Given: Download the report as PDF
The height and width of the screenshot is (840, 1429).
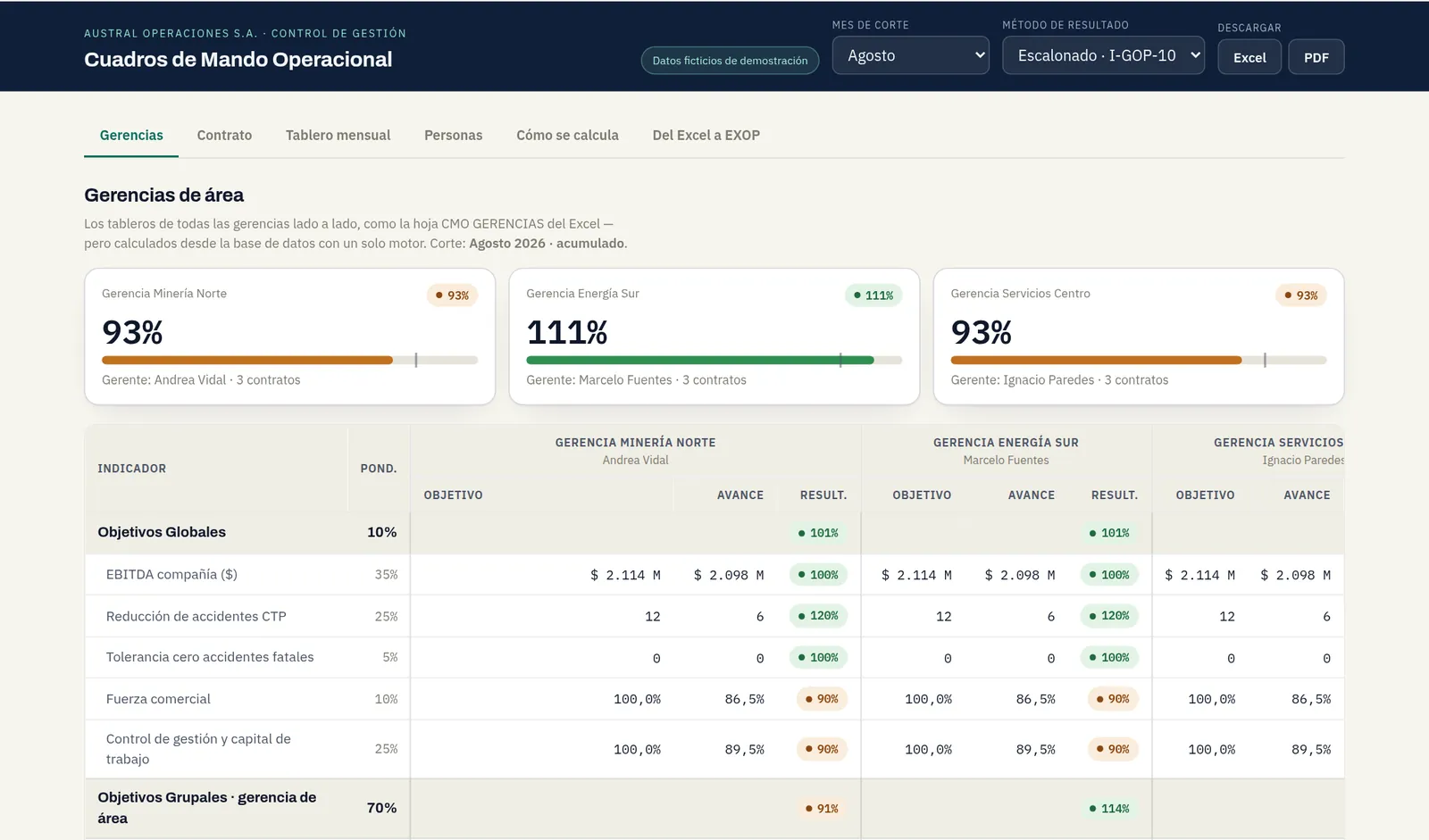Looking at the screenshot, I should pyautogui.click(x=1316, y=57).
